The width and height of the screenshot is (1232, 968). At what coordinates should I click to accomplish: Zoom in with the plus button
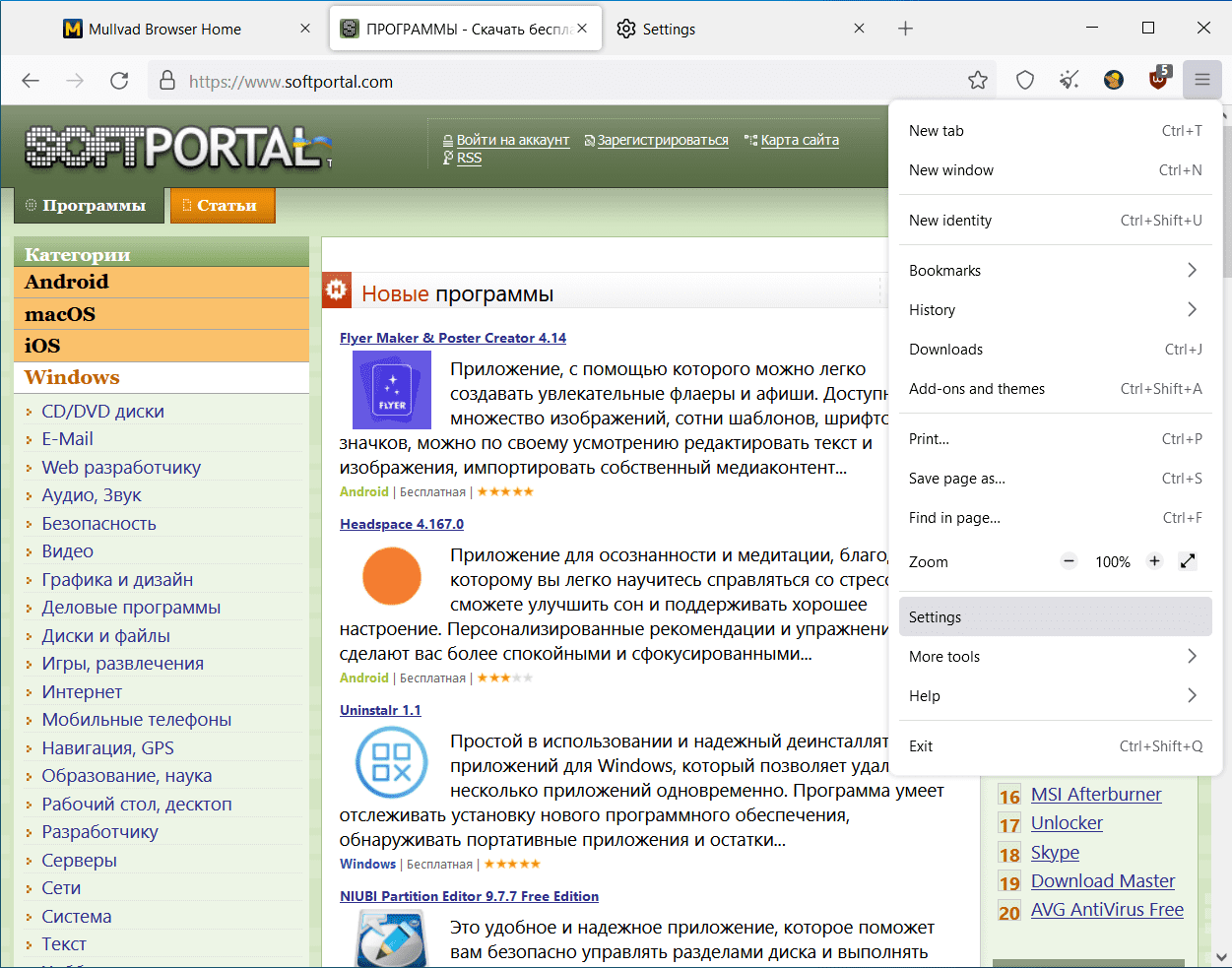pyautogui.click(x=1155, y=561)
